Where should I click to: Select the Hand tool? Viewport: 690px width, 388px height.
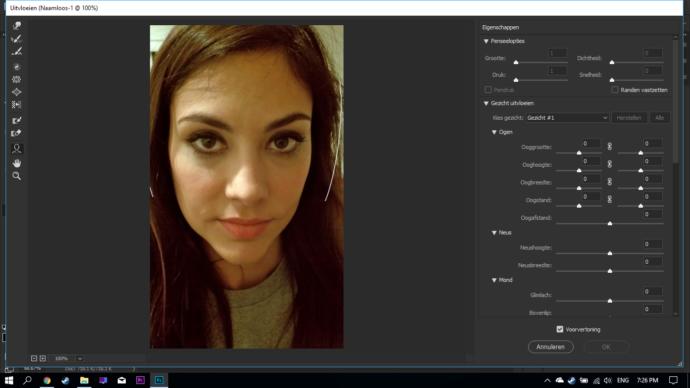[x=17, y=163]
